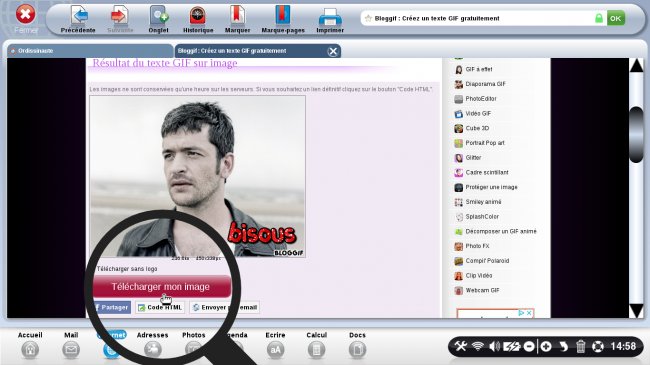
Task: Close the Bloggif tab
Action: (x=332, y=51)
